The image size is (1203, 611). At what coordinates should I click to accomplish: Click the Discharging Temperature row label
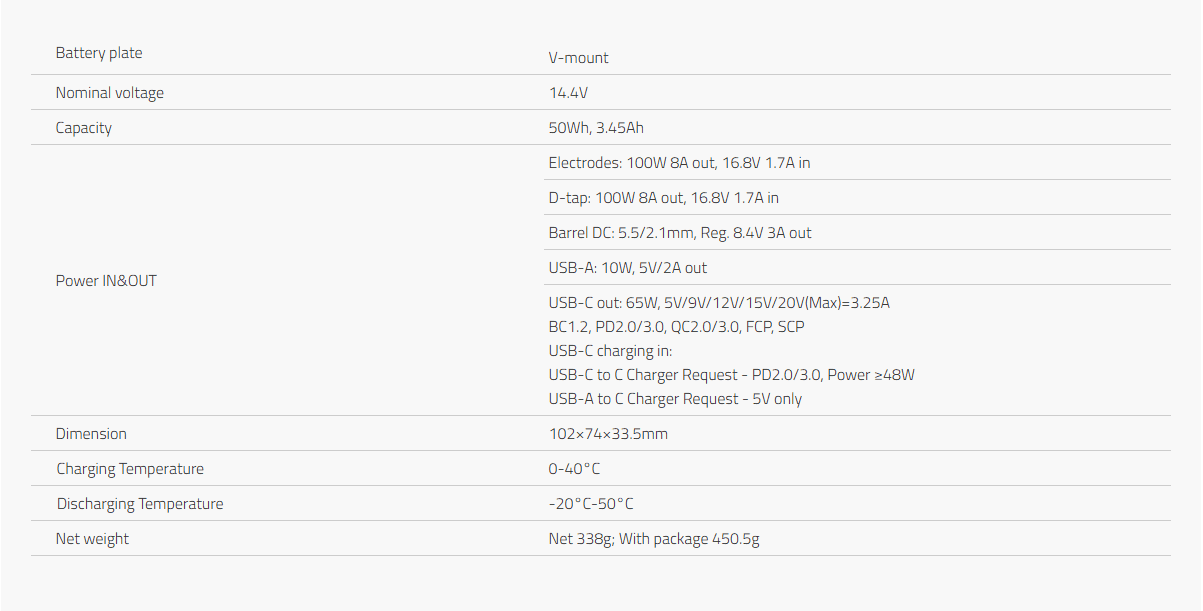(x=140, y=504)
